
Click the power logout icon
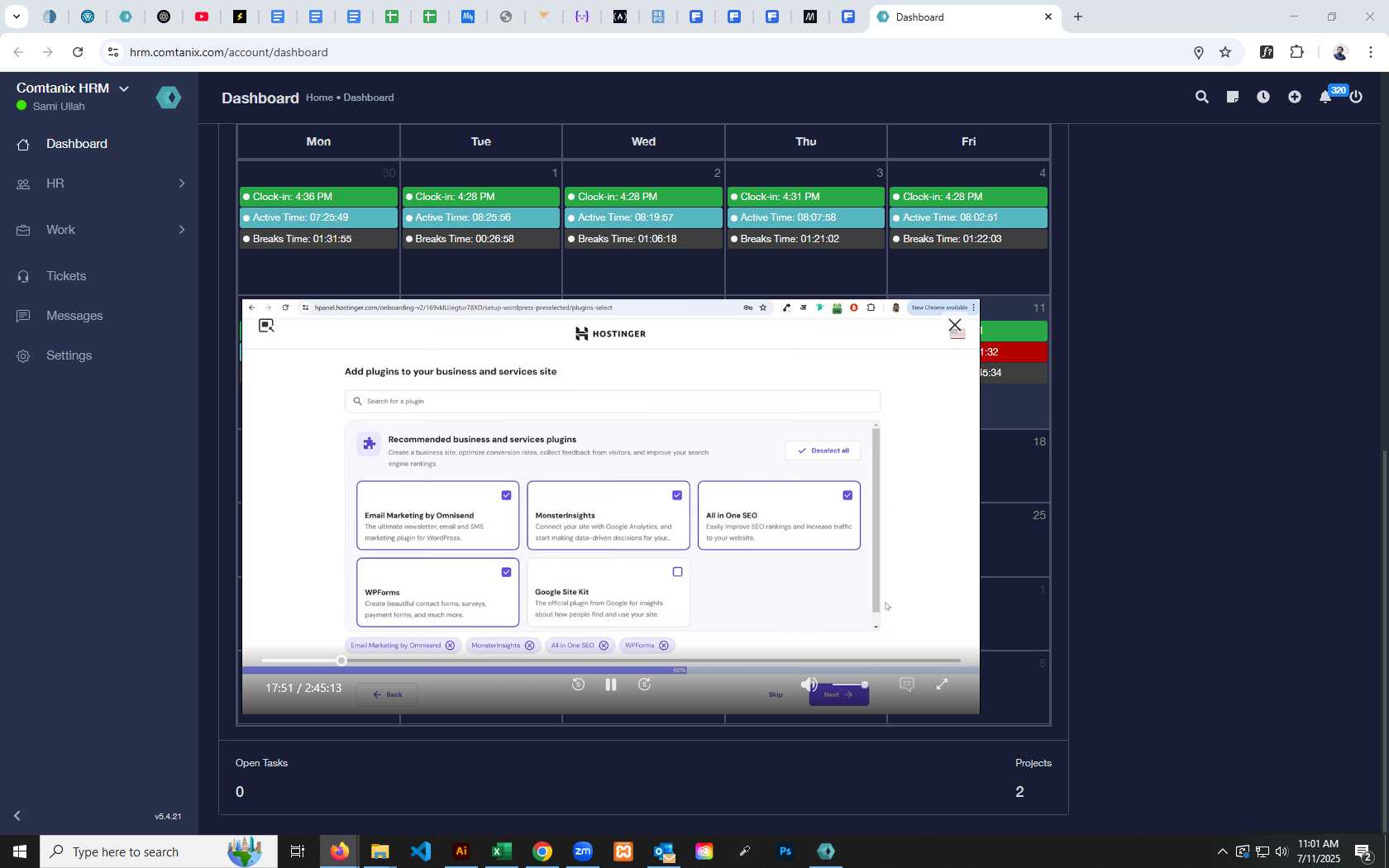tap(1356, 98)
